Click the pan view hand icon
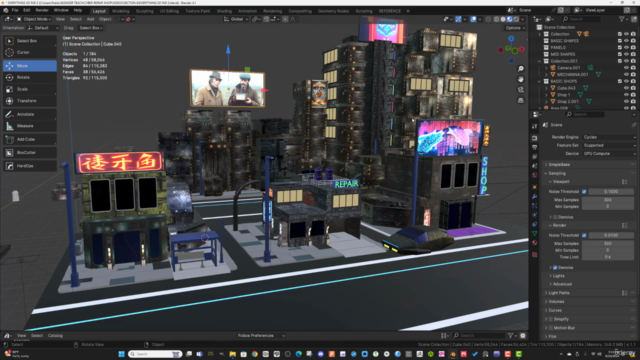The height and width of the screenshot is (360, 640). [x=521, y=79]
